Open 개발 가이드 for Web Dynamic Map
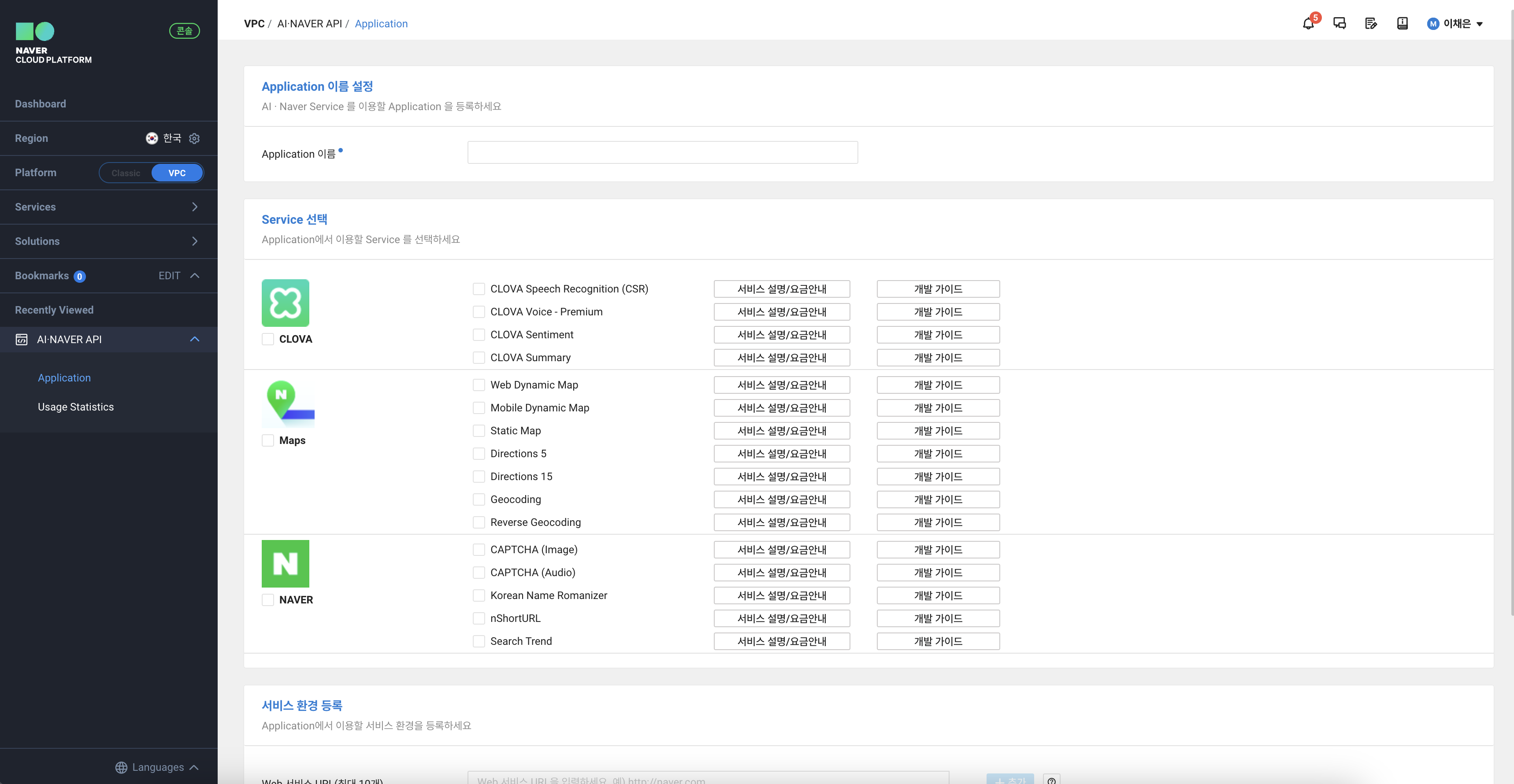1514x784 pixels. coord(938,385)
